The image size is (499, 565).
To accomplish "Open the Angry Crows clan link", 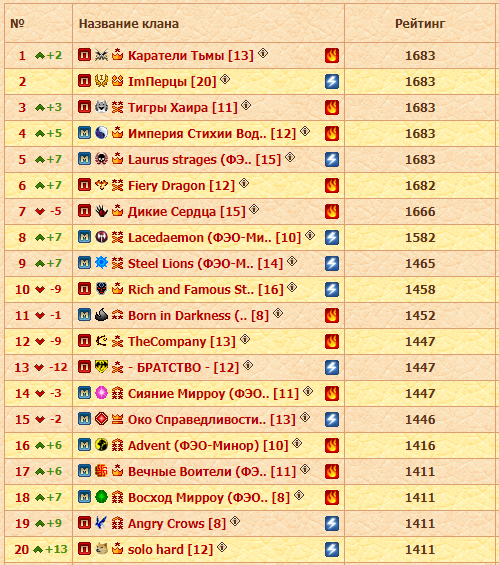I will click(x=177, y=524).
